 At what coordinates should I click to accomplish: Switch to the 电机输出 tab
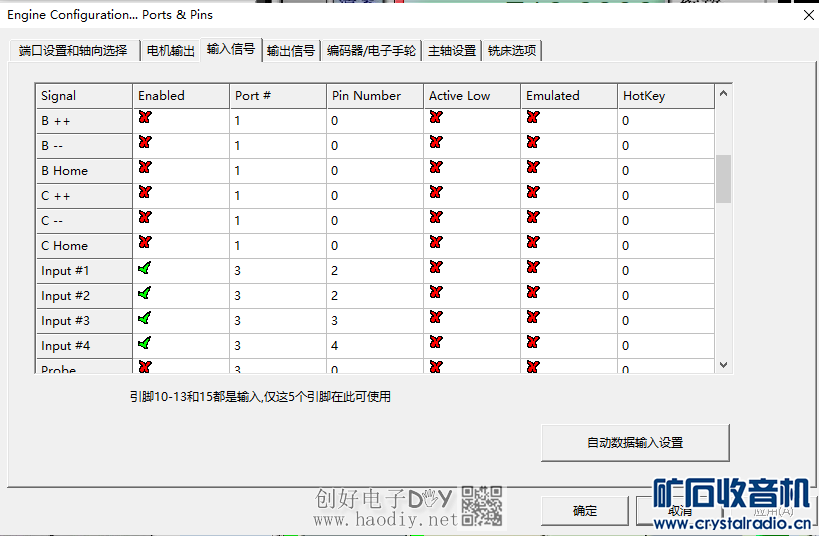(x=171, y=50)
